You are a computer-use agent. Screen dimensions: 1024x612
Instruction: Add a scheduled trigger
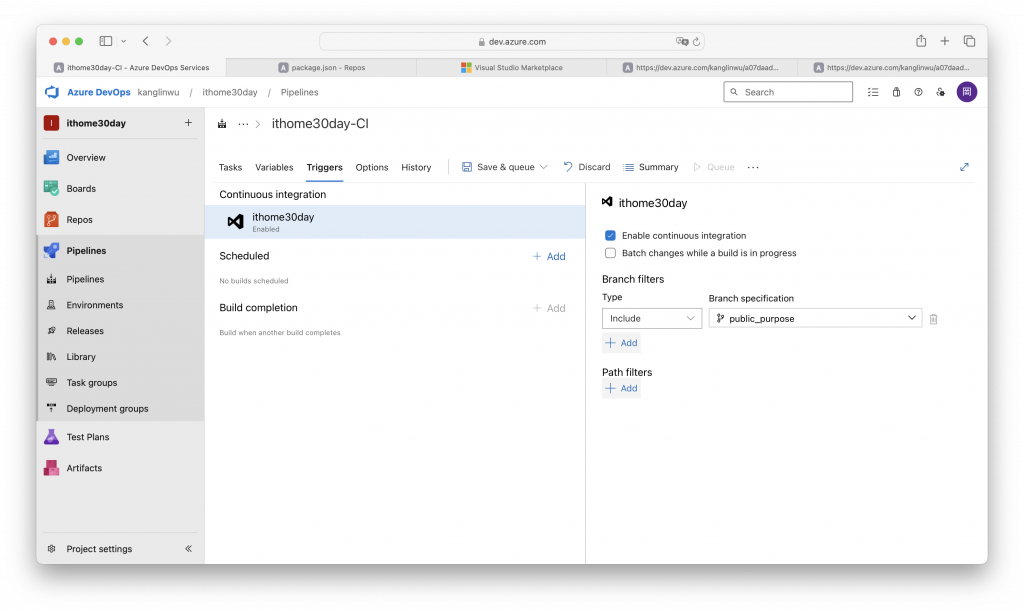pyautogui.click(x=549, y=257)
